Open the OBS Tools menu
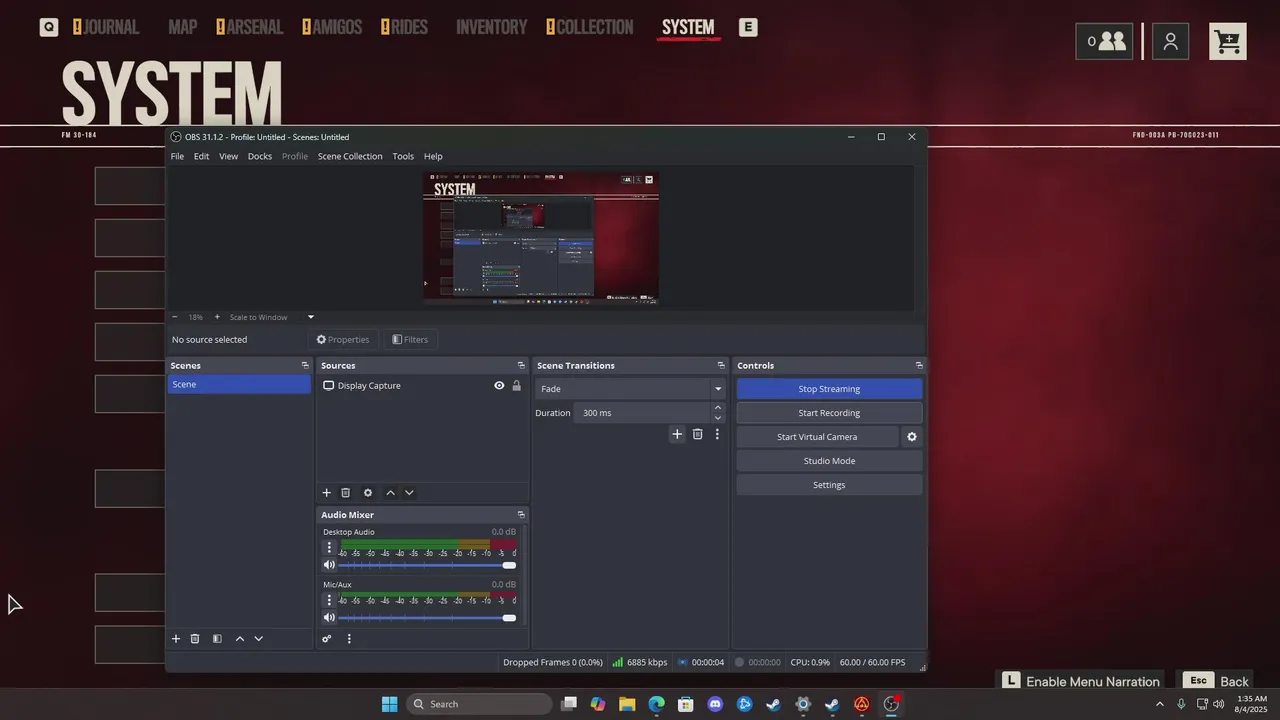 403,156
